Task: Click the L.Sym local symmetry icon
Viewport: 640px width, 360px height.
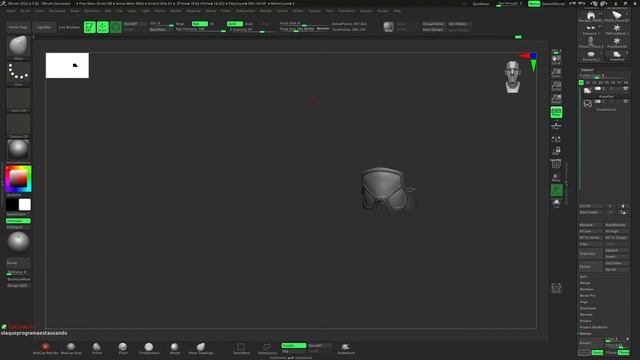Action: coord(556,139)
